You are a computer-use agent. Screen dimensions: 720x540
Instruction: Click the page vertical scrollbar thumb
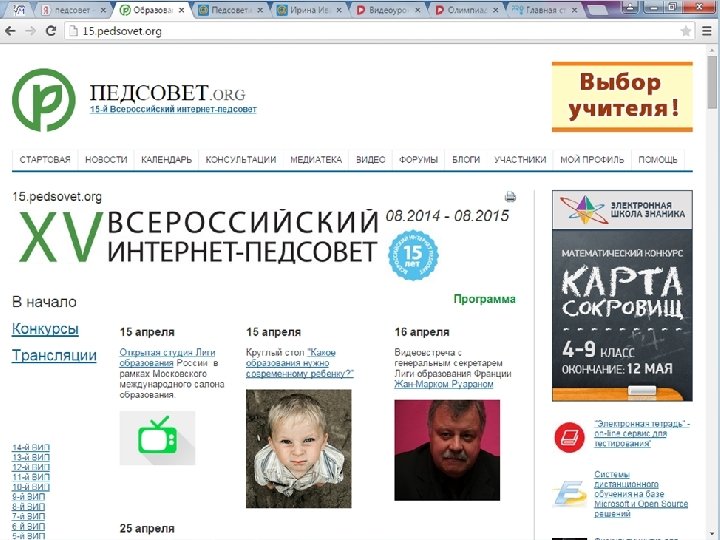[x=712, y=83]
